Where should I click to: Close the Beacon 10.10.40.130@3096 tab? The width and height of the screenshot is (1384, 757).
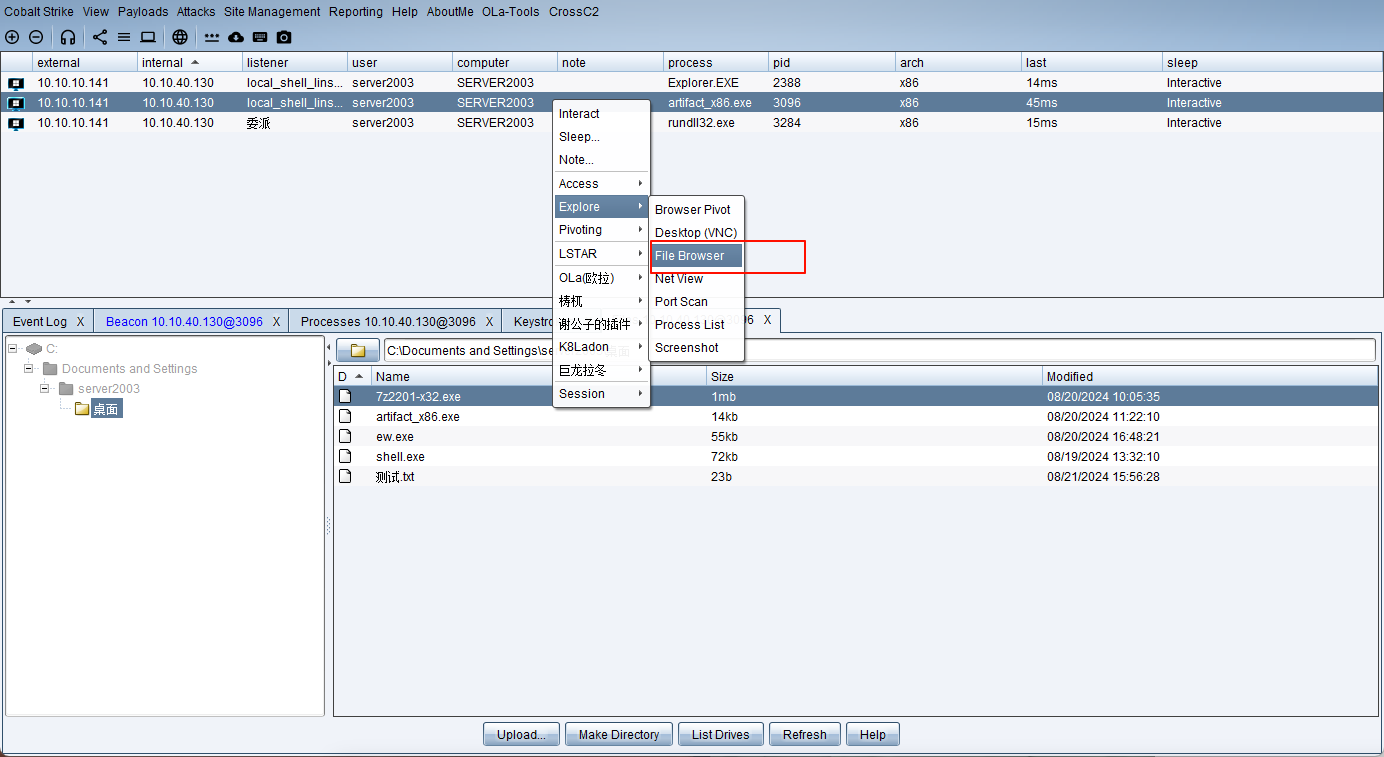[276, 321]
